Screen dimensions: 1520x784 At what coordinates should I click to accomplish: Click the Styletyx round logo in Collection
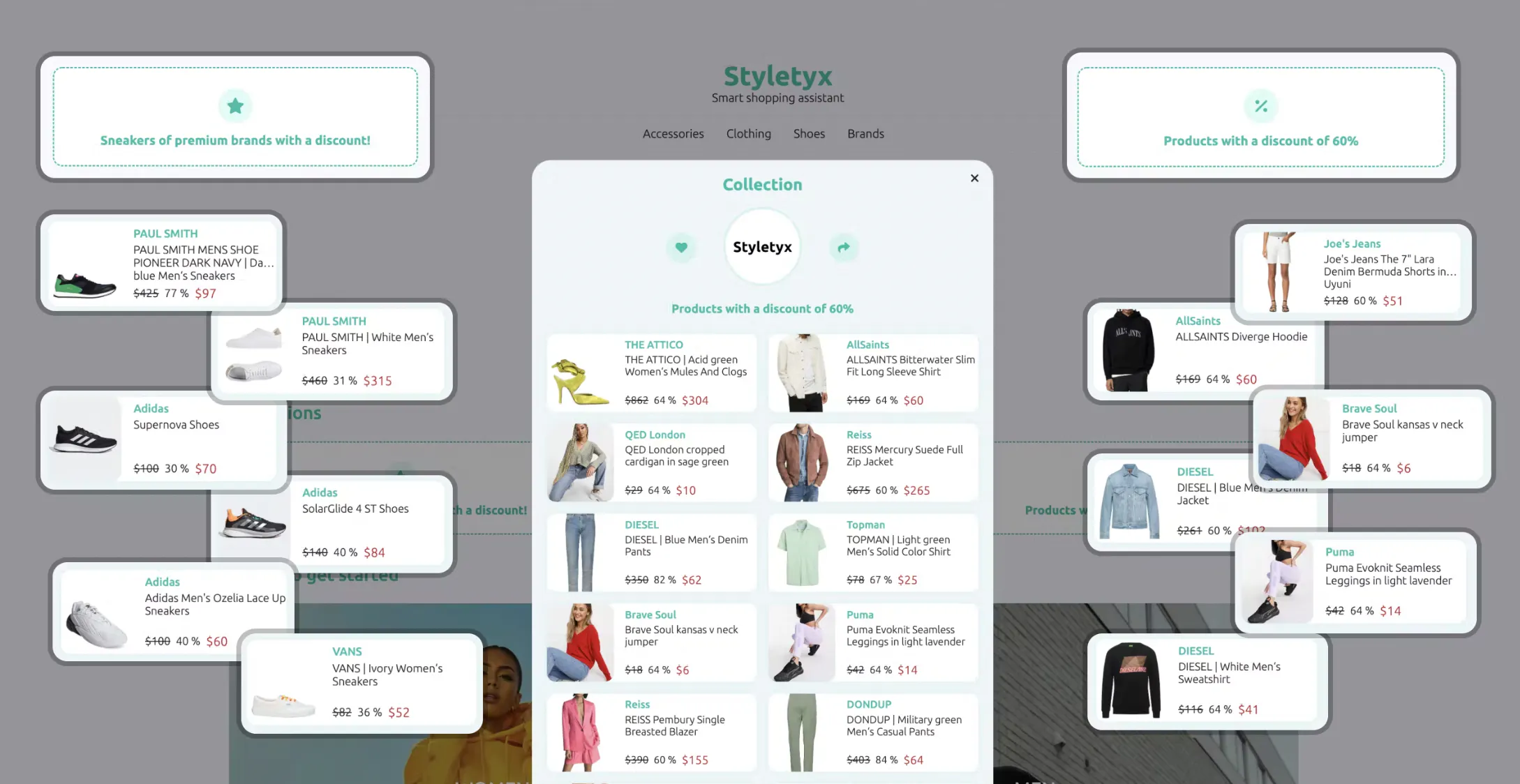click(x=762, y=247)
